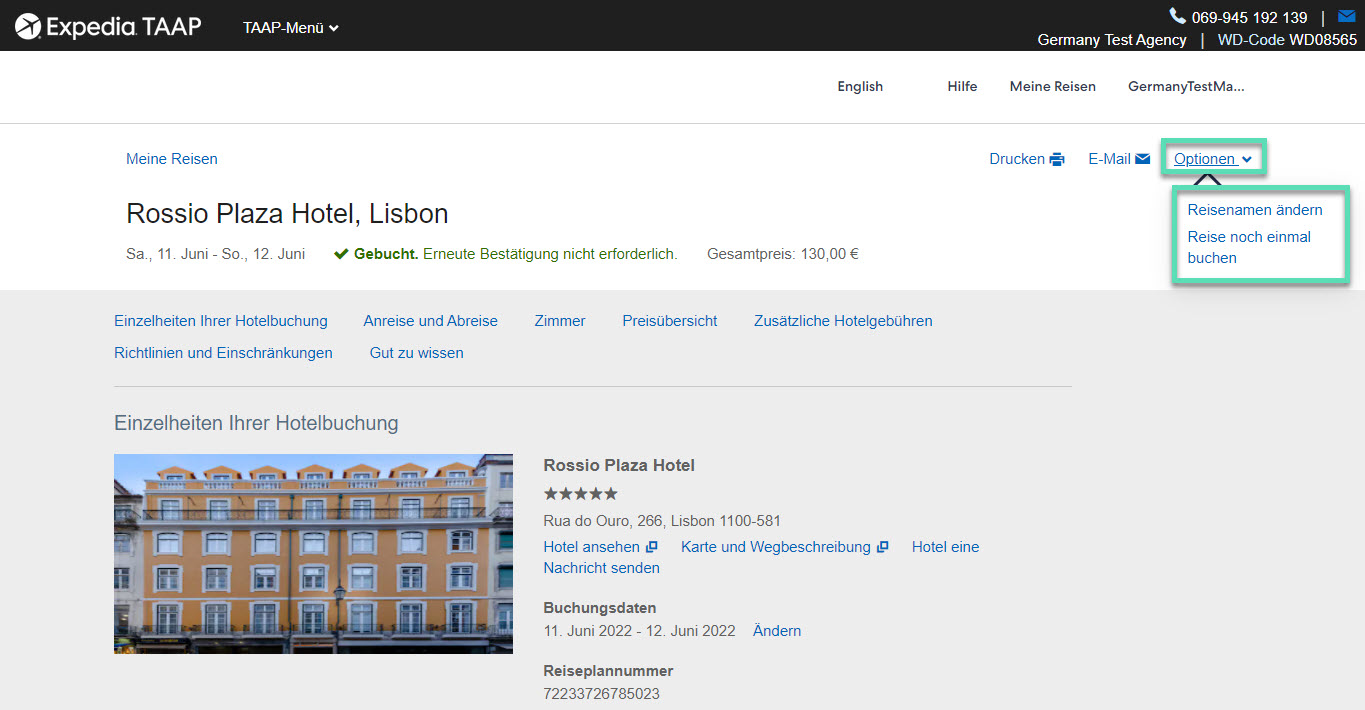
Task: Open Karte und Wegbeschreibung link
Action: point(784,547)
